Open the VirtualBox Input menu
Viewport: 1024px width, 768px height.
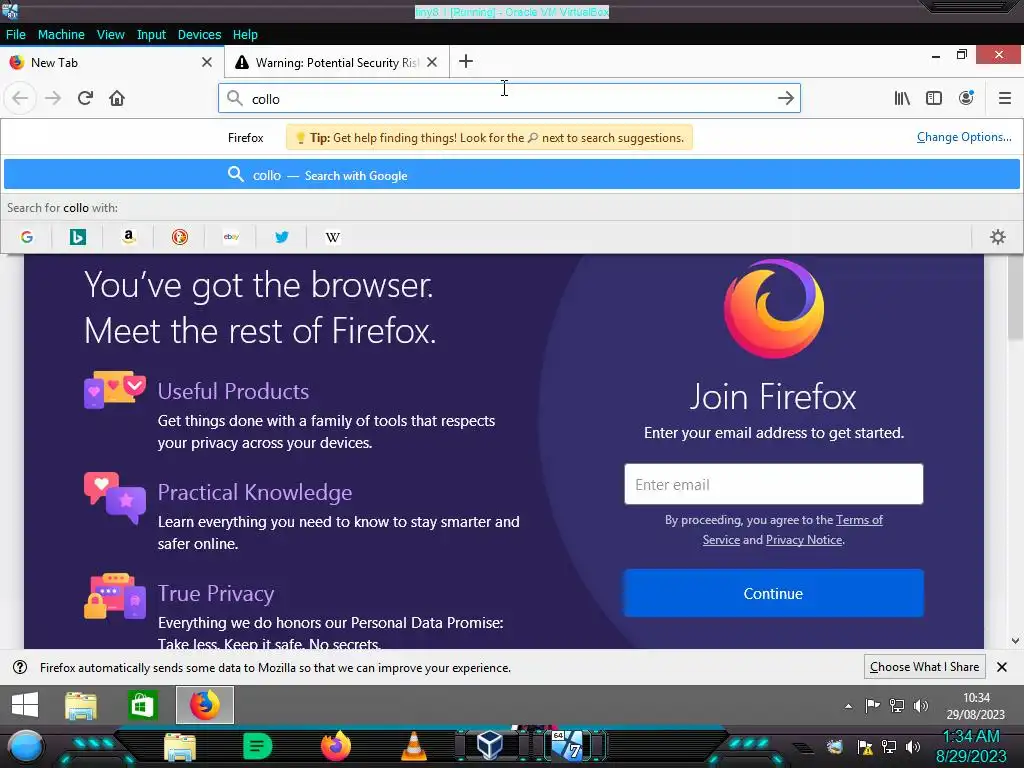(151, 35)
